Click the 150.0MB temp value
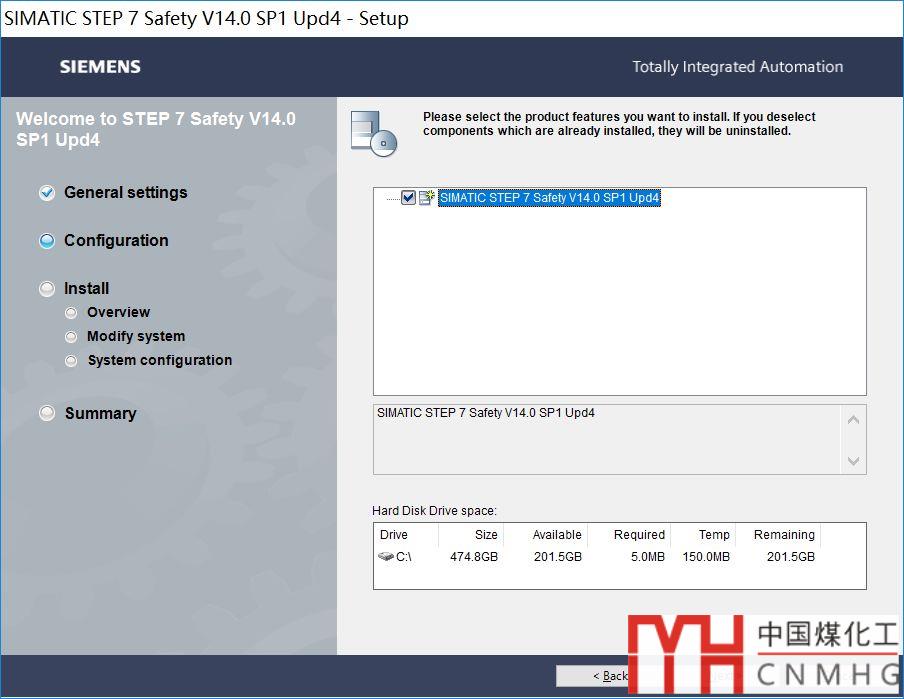 tap(706, 557)
